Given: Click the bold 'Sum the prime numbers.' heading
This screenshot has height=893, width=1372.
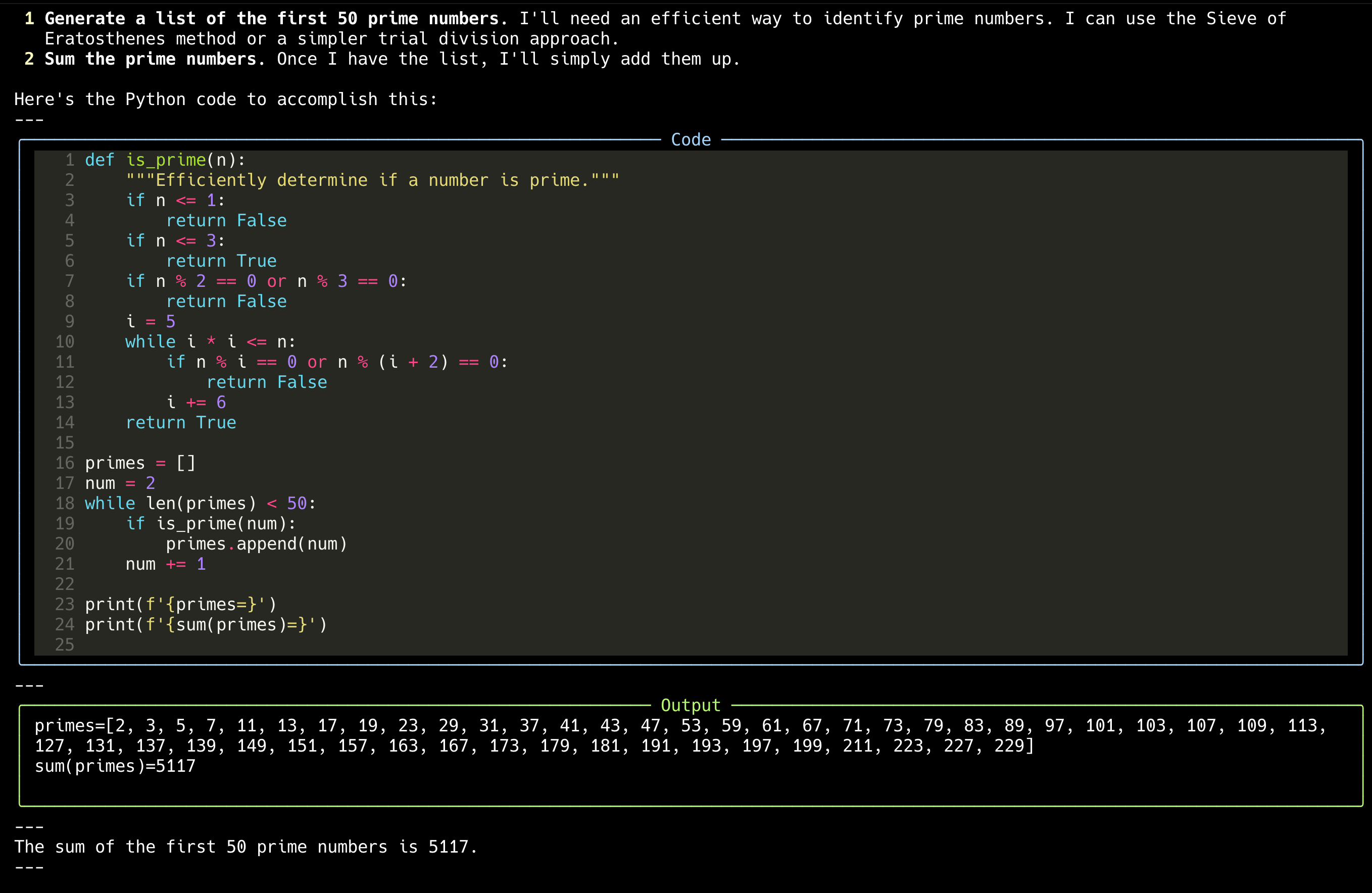Looking at the screenshot, I should tap(155, 59).
